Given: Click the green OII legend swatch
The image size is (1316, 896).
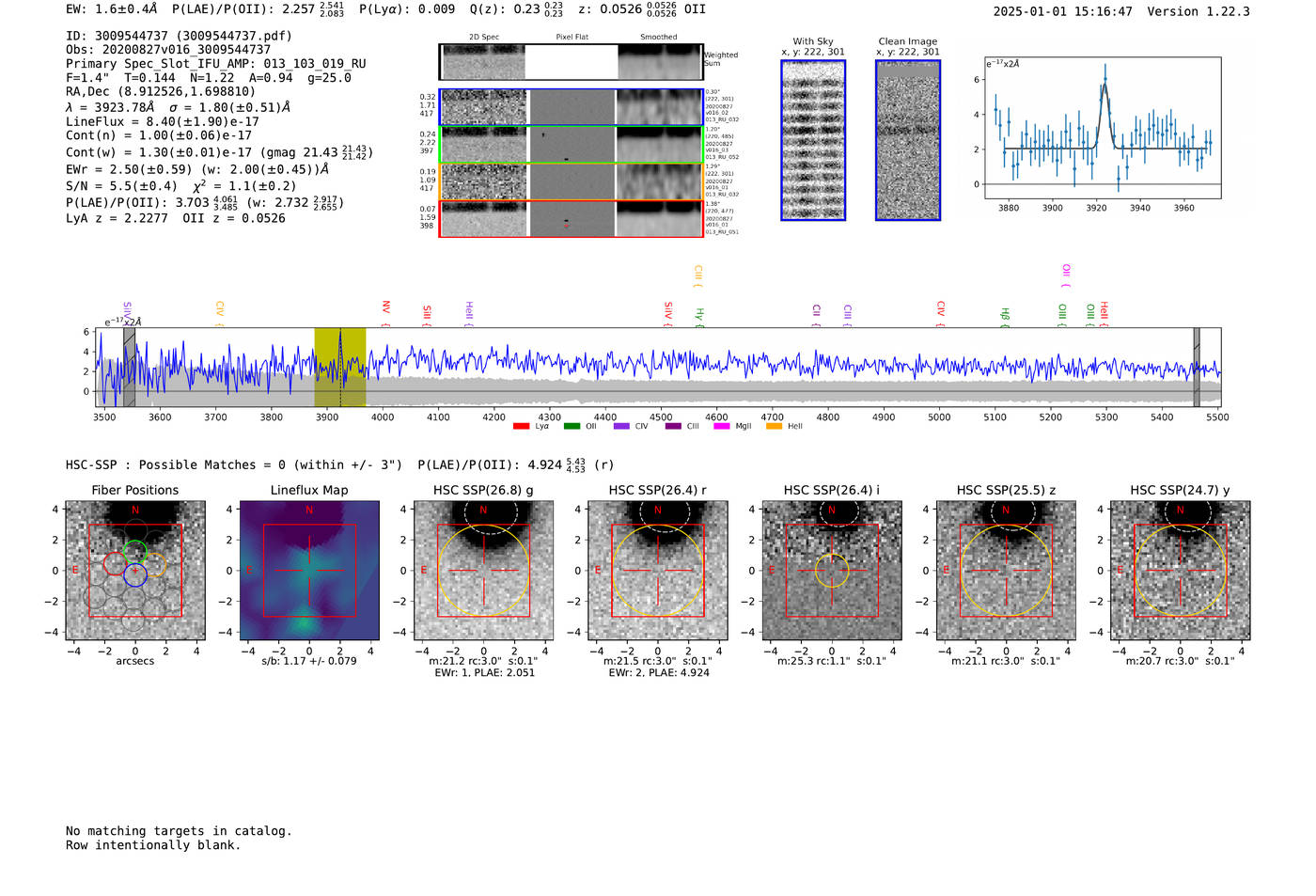Looking at the screenshot, I should [572, 426].
